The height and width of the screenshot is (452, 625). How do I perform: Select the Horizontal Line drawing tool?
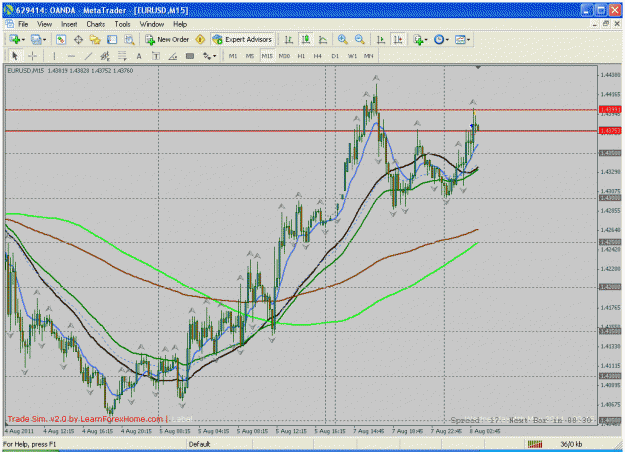click(71, 56)
